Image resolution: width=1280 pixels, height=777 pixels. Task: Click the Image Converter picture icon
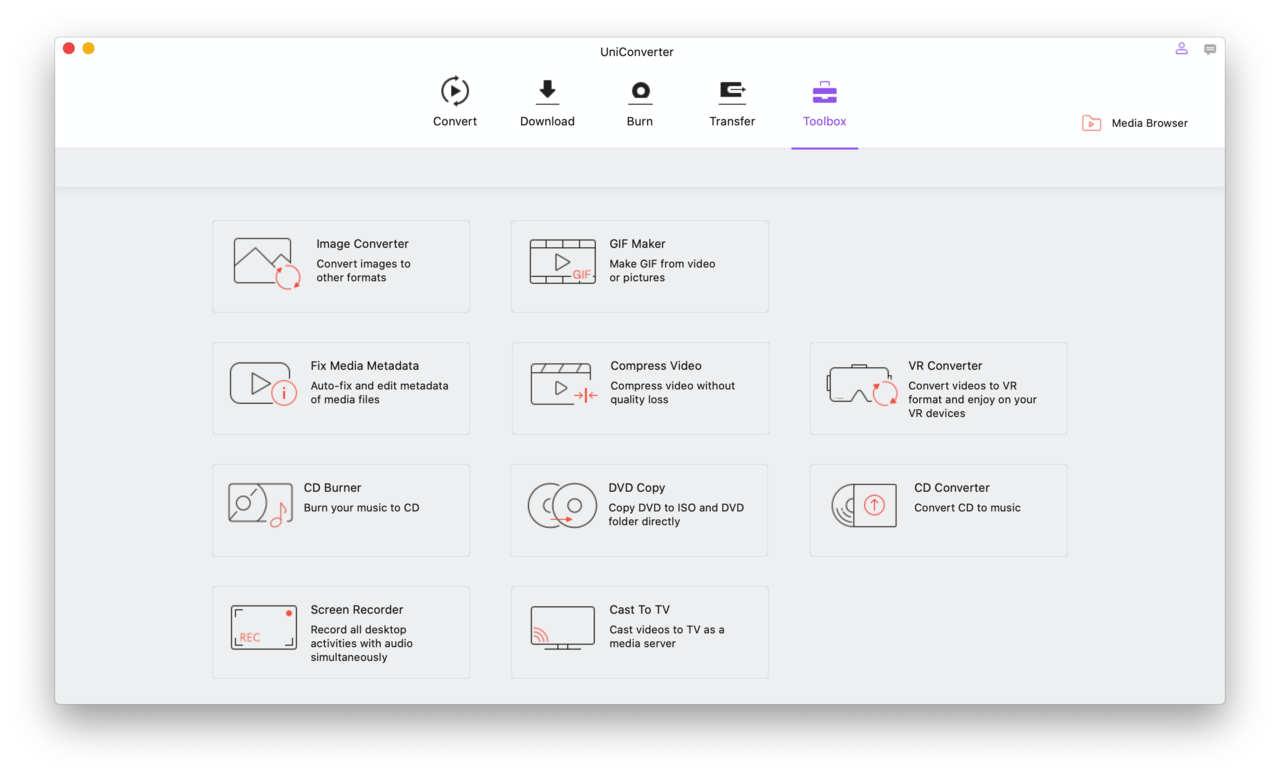click(x=266, y=264)
